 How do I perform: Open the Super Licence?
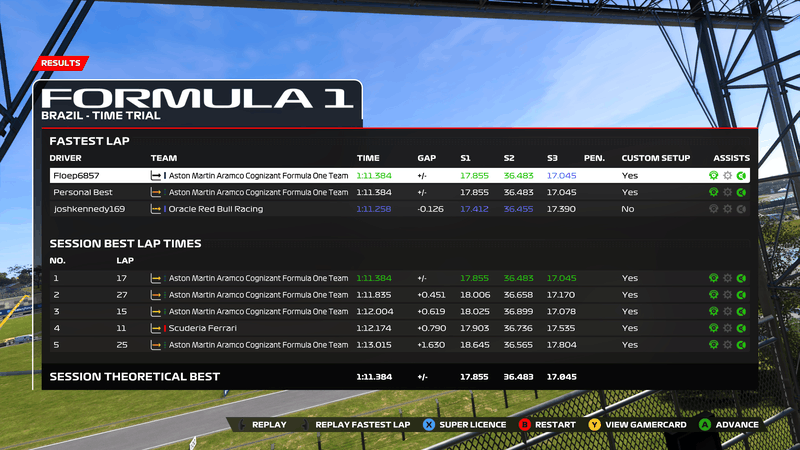tap(472, 424)
